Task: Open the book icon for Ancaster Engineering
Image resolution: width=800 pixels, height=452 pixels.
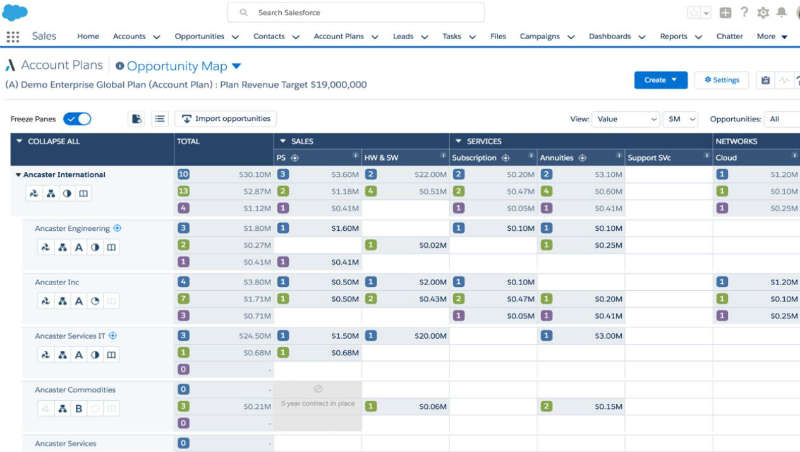Action: click(111, 247)
